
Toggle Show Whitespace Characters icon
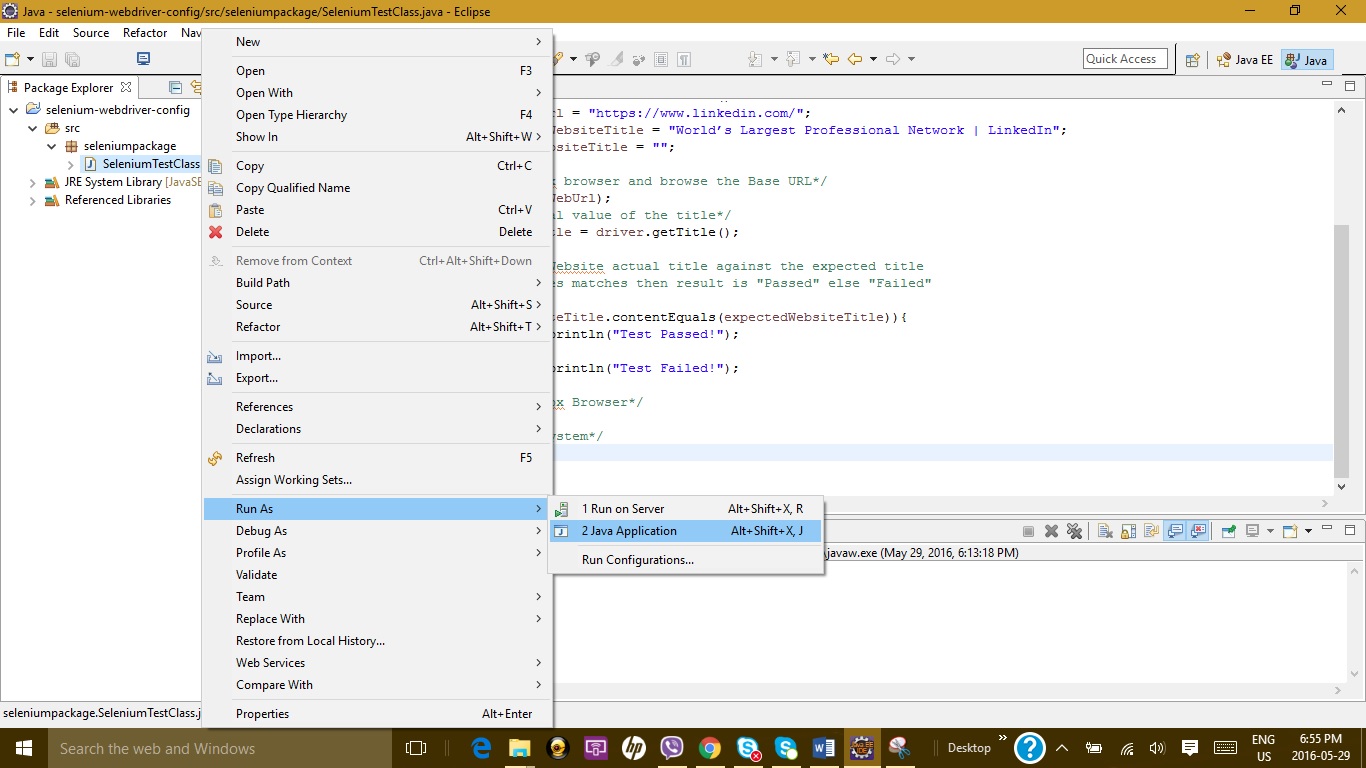[x=684, y=59]
